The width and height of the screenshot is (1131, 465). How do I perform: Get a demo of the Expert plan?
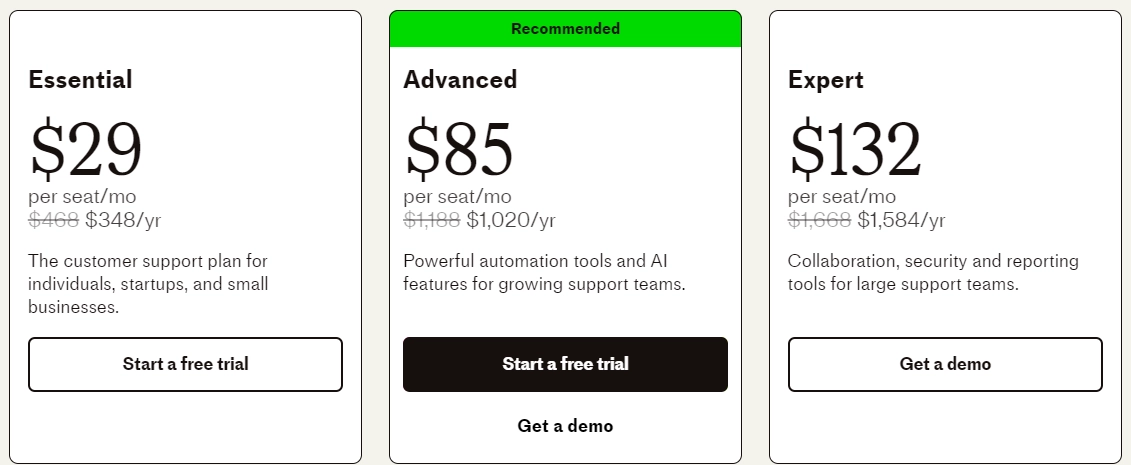945,364
